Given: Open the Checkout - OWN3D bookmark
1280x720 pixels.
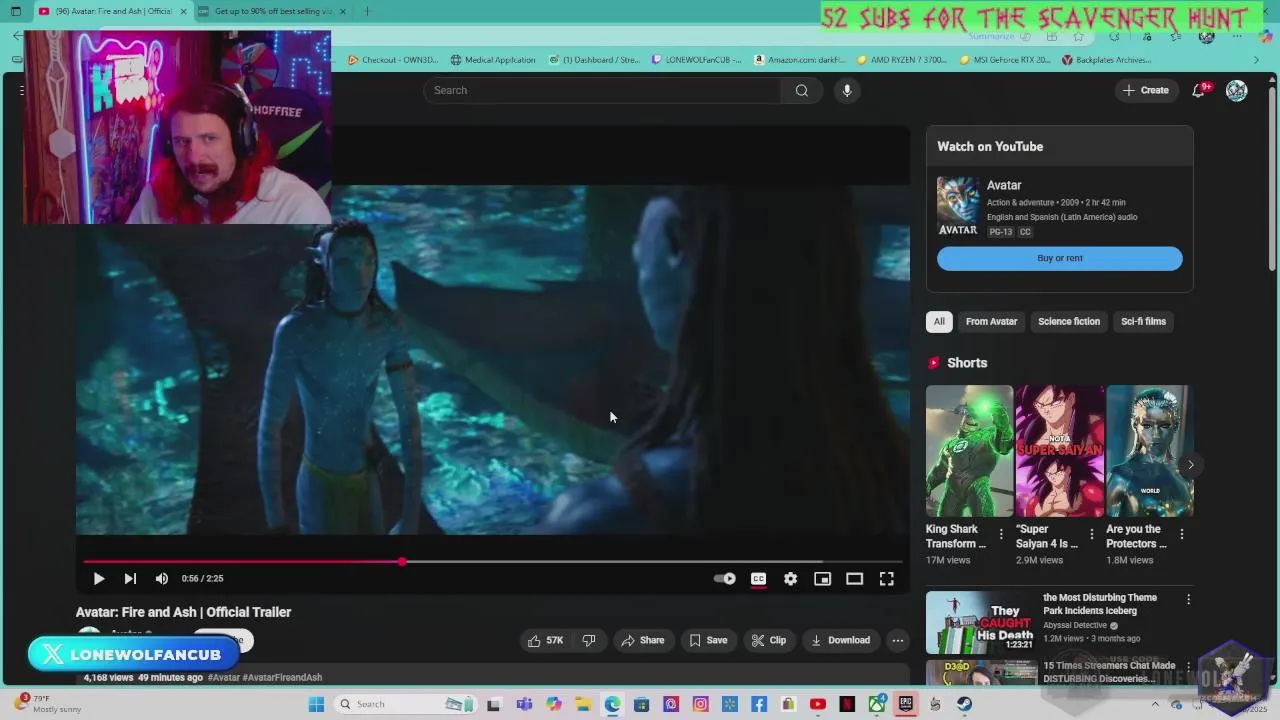Looking at the screenshot, I should pyautogui.click(x=392, y=60).
